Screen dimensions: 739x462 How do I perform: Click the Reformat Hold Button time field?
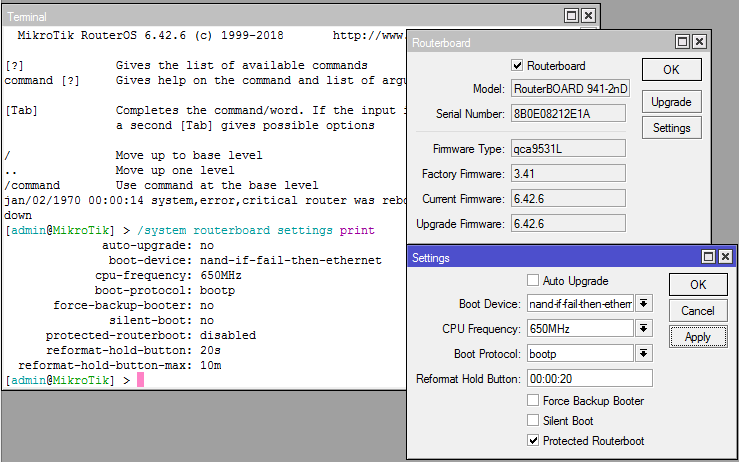click(590, 378)
